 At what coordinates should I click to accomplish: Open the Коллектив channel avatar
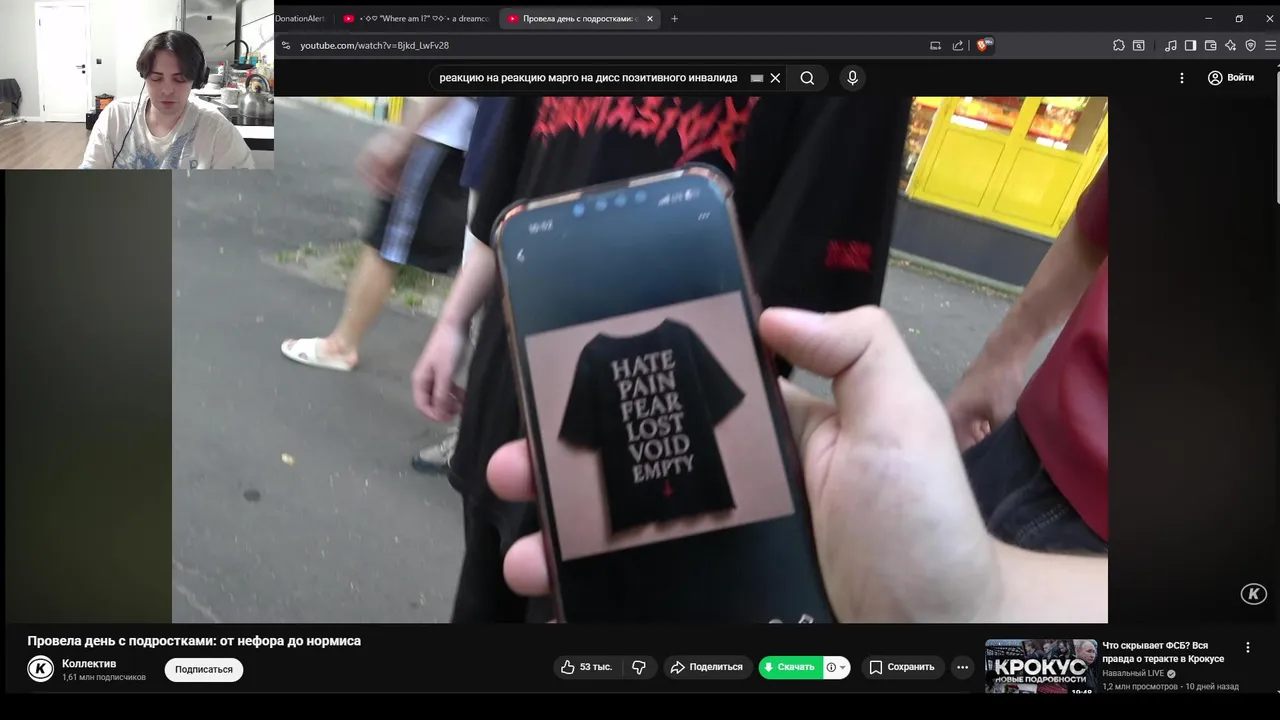[x=40, y=669]
